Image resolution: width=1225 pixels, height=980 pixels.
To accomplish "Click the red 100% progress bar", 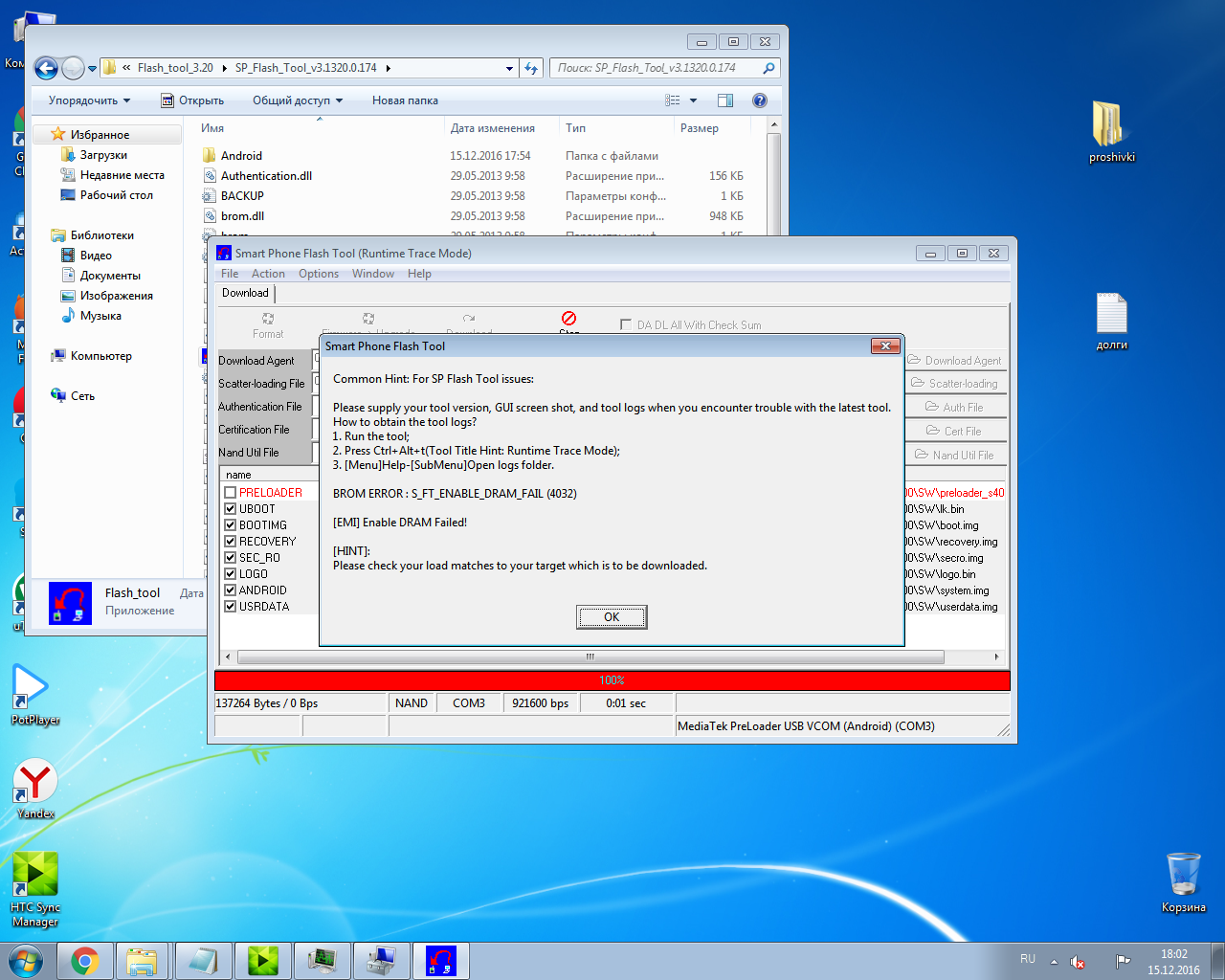I will (612, 680).
